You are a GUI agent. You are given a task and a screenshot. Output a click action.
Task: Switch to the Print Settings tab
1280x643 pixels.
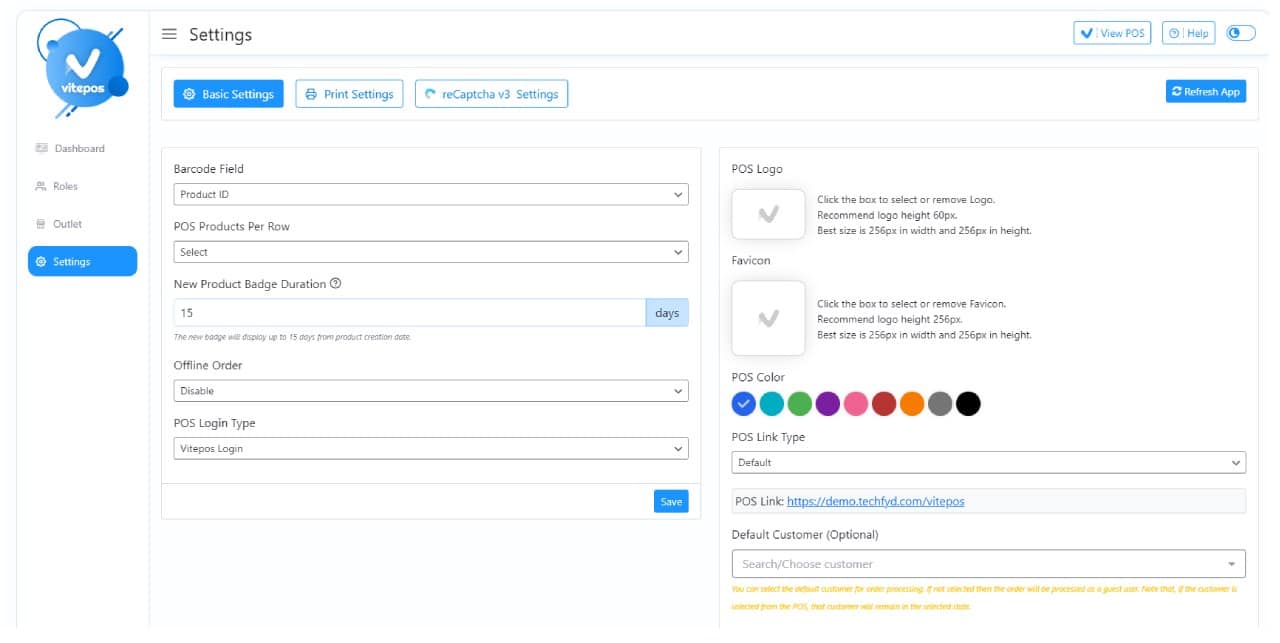click(x=349, y=93)
